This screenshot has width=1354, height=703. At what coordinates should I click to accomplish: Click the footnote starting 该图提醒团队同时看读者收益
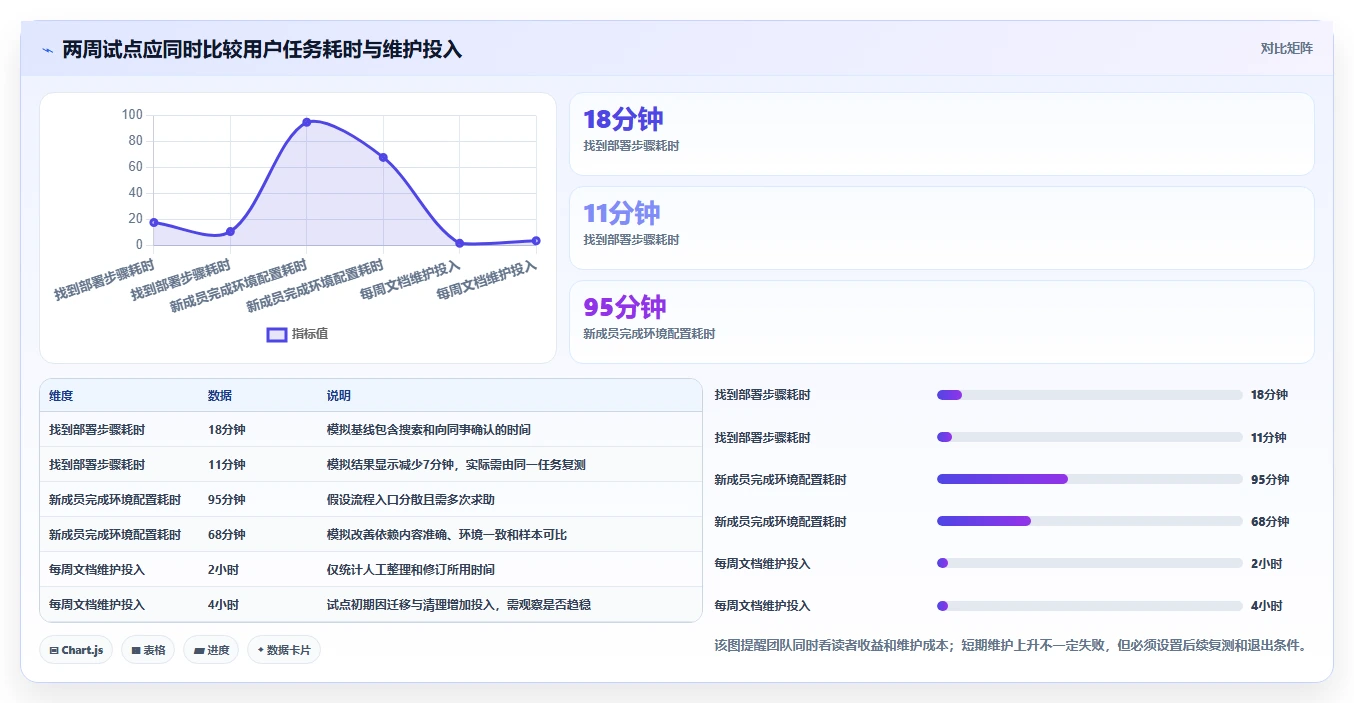click(x=1010, y=645)
